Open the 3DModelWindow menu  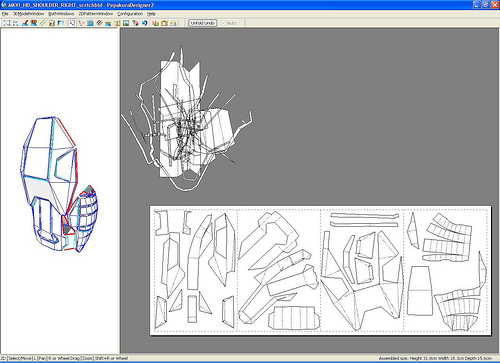pyautogui.click(x=29, y=14)
